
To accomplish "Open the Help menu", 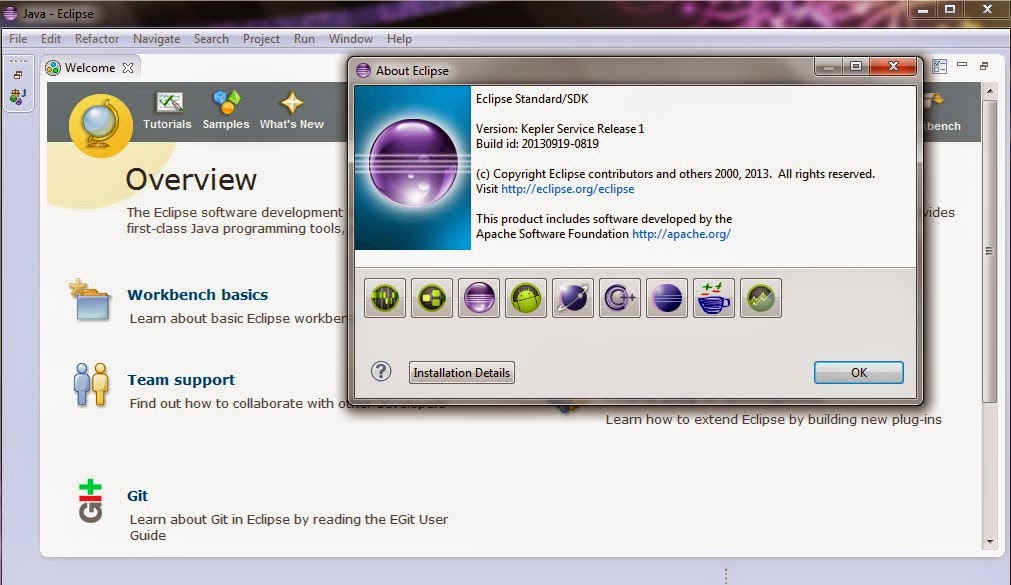I will (399, 39).
